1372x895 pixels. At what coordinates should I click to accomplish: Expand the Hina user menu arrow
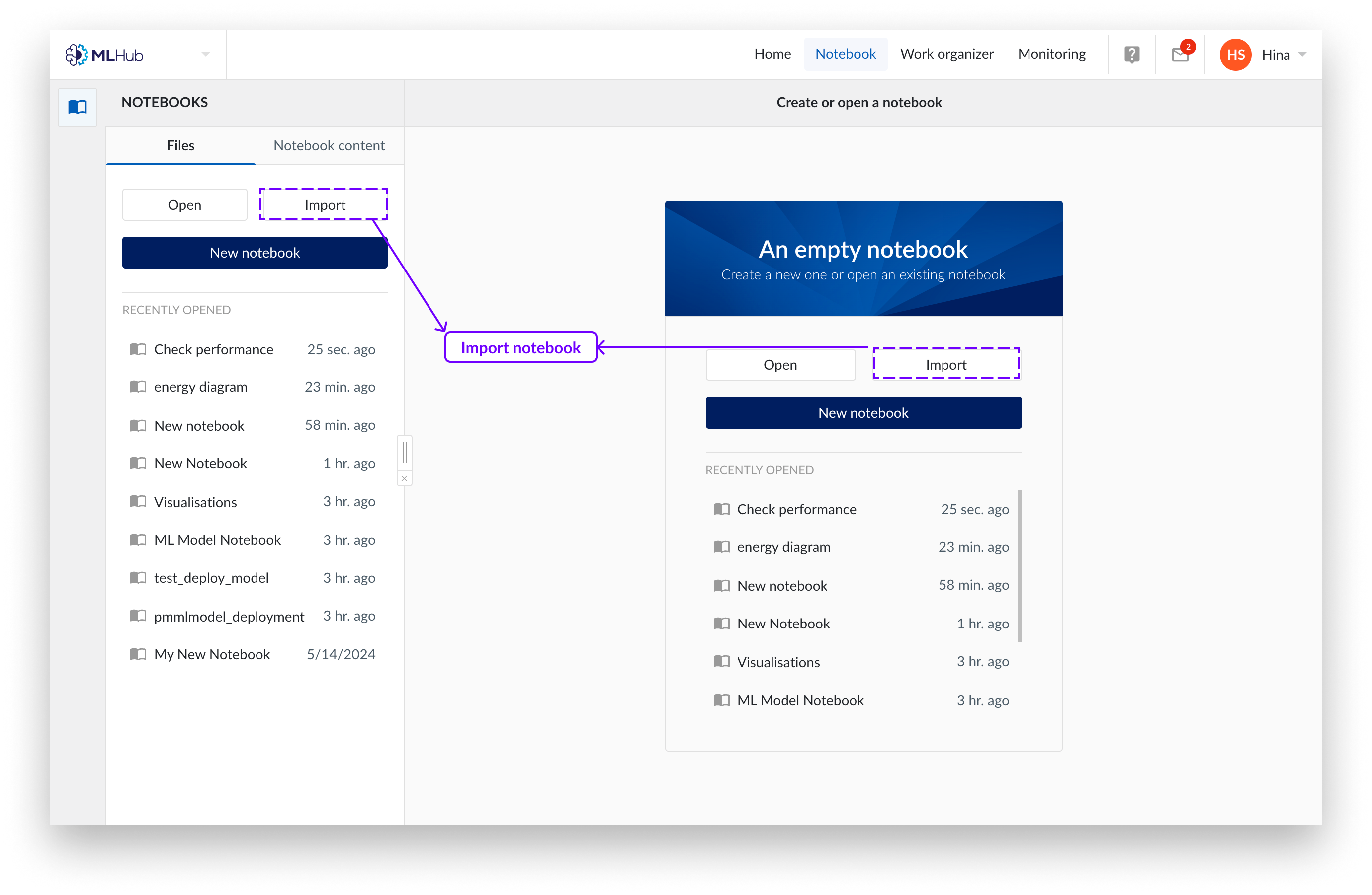[1302, 55]
